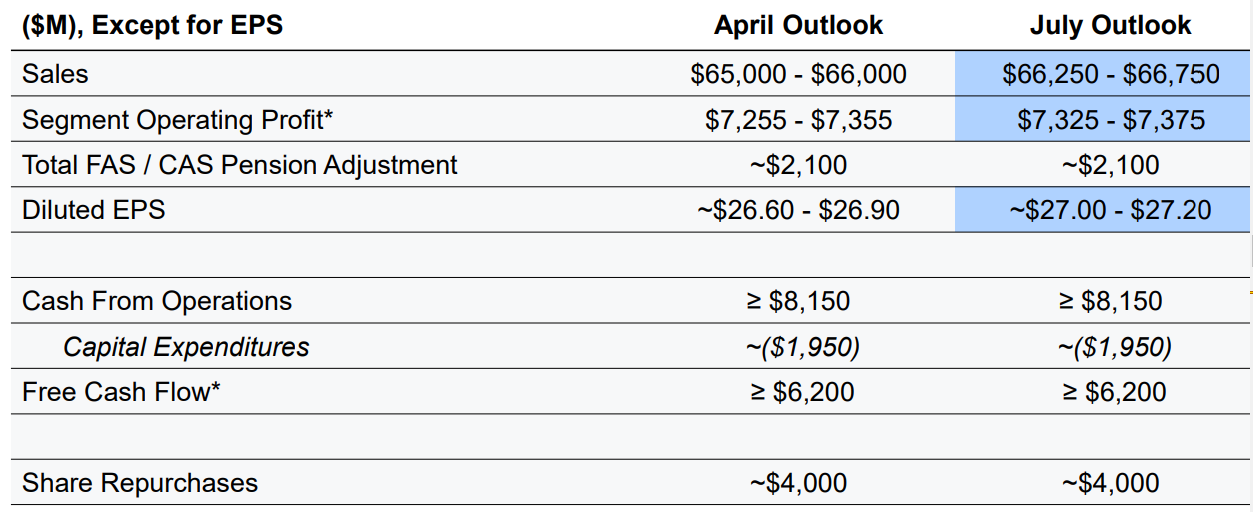Click the July Outlook column header
The width and height of the screenshot is (1253, 512).
(1110, 25)
